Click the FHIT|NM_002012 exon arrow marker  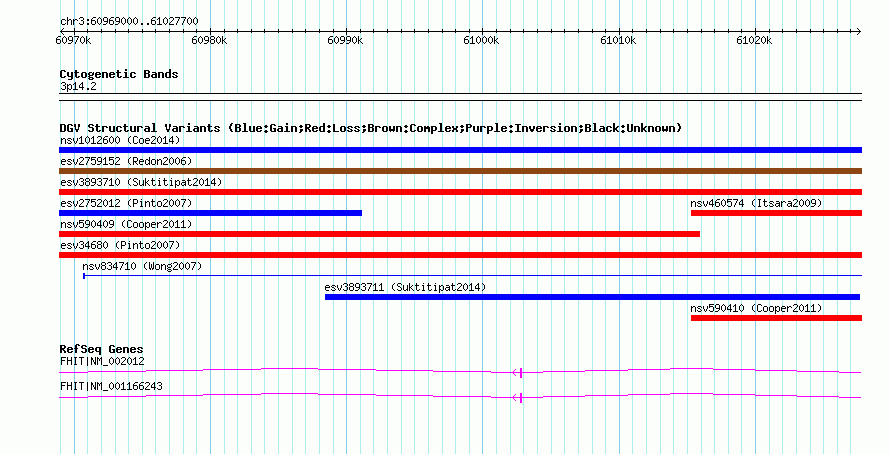click(517, 373)
